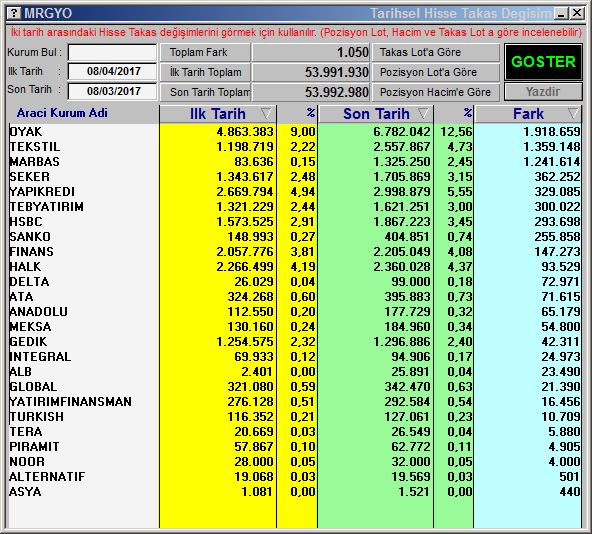
Task: Click OYAK Fark value 1.918.659
Action: [552, 131]
